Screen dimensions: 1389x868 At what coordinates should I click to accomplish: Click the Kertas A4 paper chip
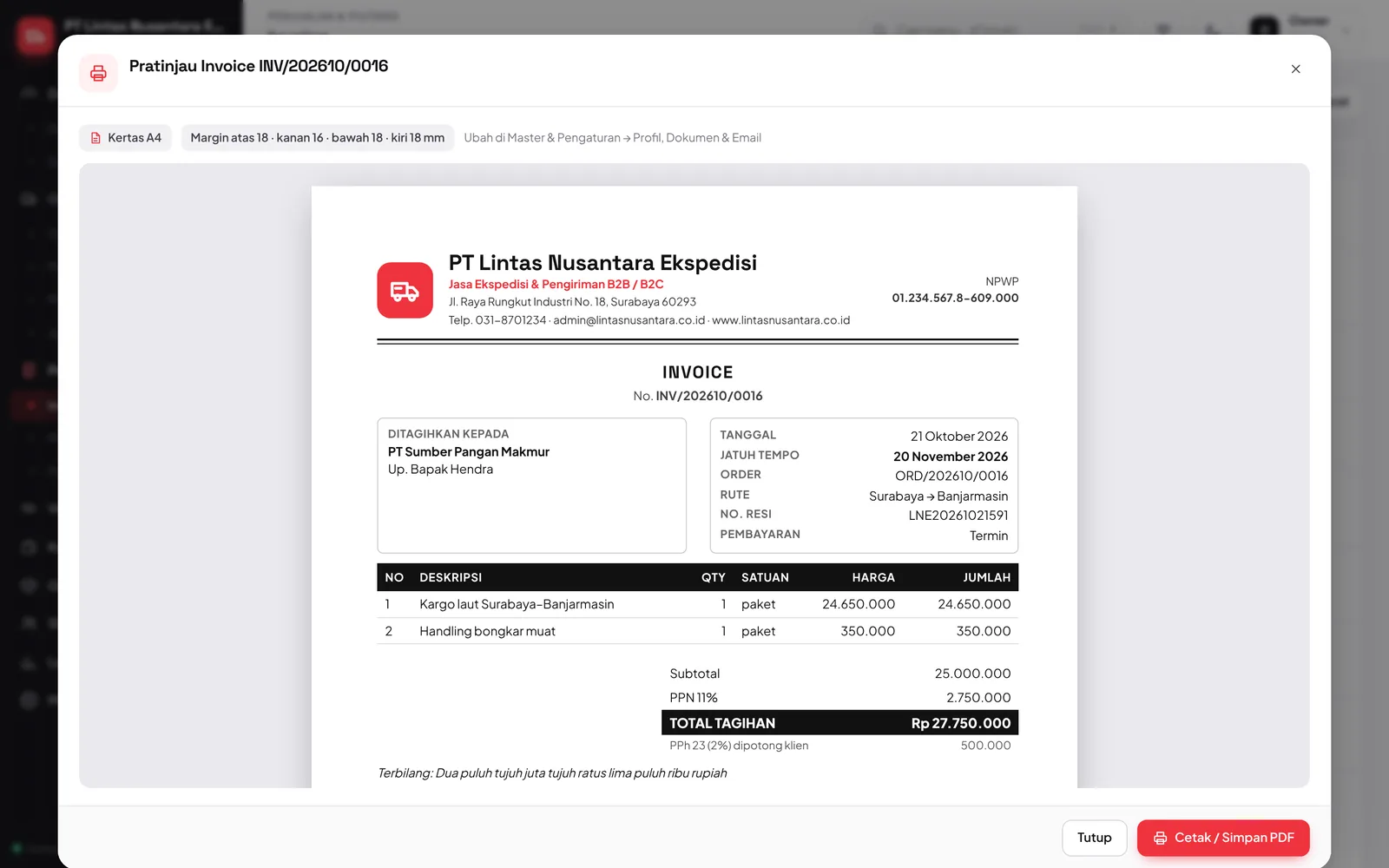coord(126,138)
